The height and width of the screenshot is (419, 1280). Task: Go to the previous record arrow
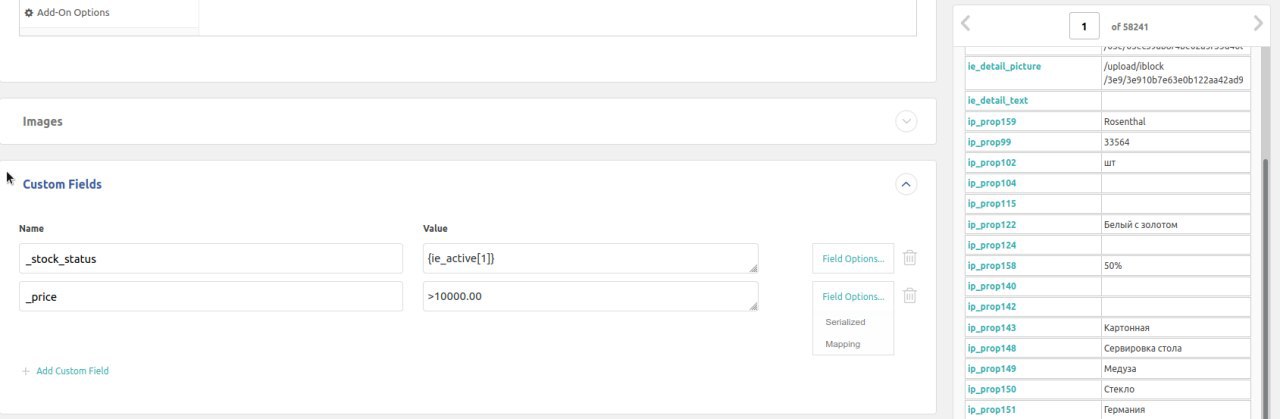966,24
